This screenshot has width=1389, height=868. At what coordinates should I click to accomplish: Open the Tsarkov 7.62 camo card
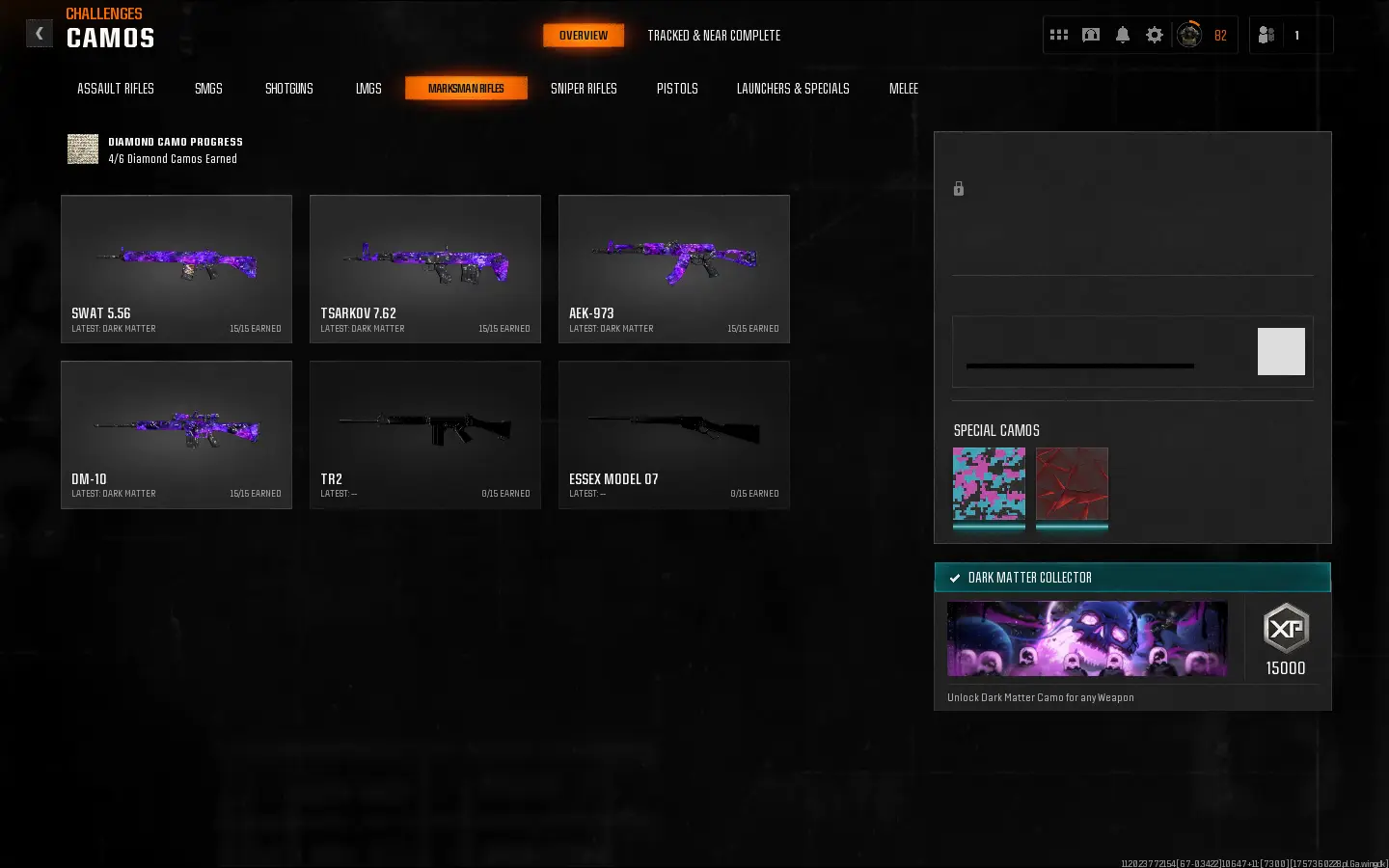click(x=425, y=269)
